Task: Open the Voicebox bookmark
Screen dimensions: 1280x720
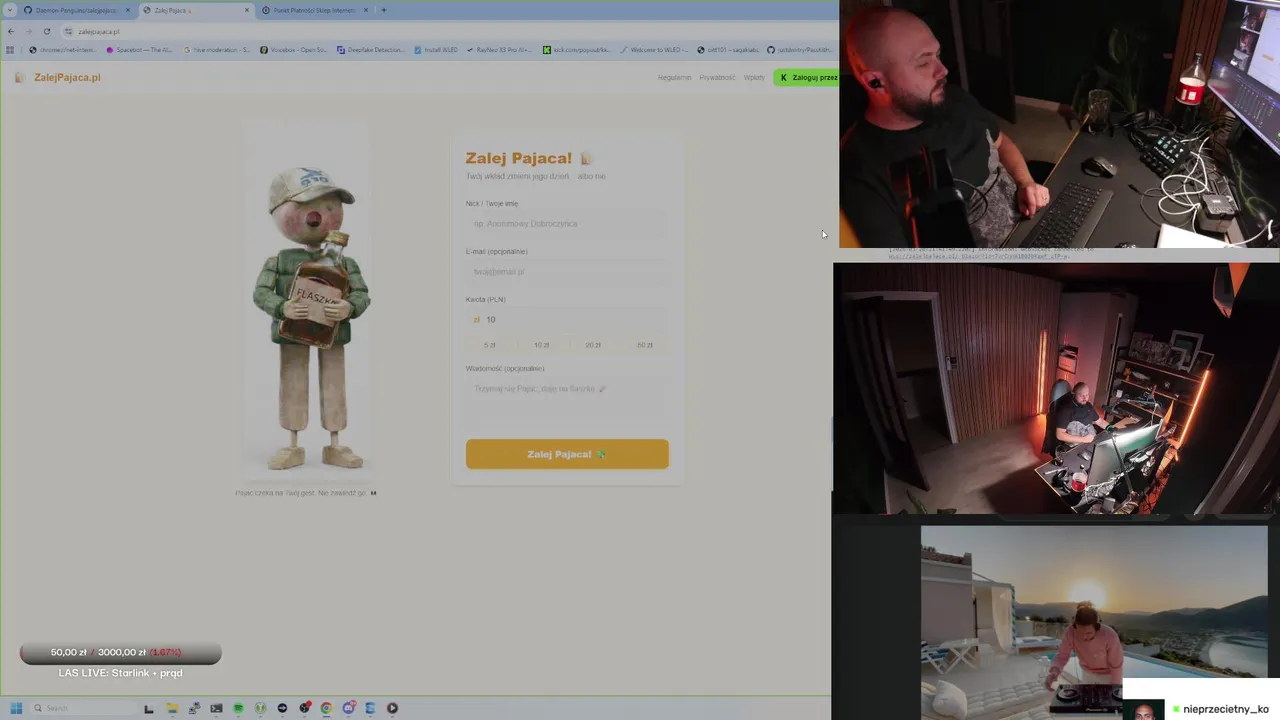Action: pos(293,49)
